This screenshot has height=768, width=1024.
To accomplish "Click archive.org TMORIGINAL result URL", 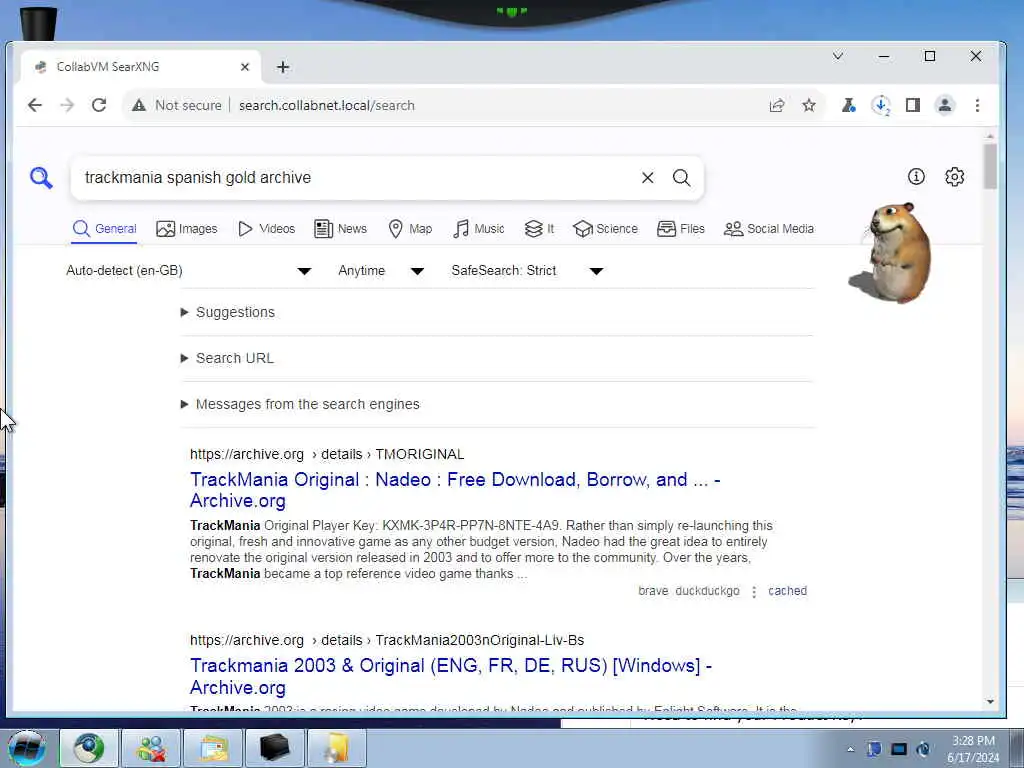I will [327, 454].
